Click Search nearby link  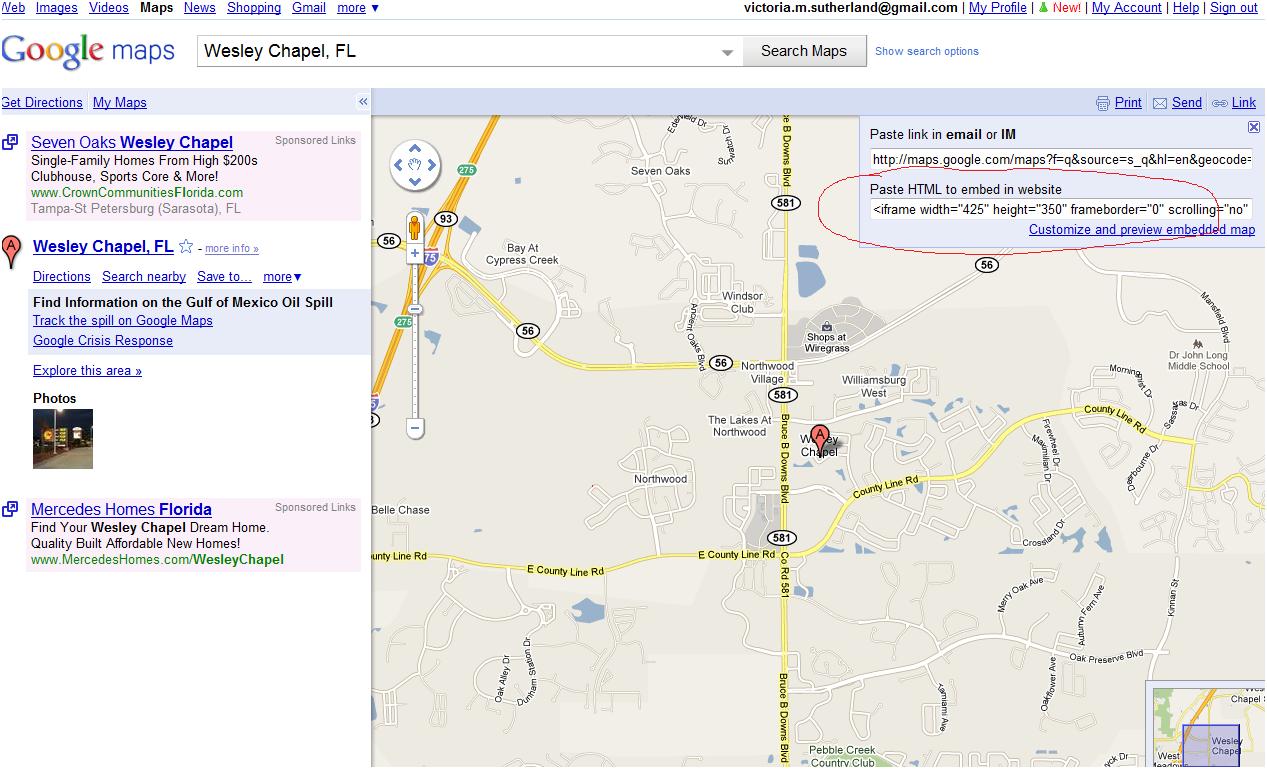click(144, 277)
